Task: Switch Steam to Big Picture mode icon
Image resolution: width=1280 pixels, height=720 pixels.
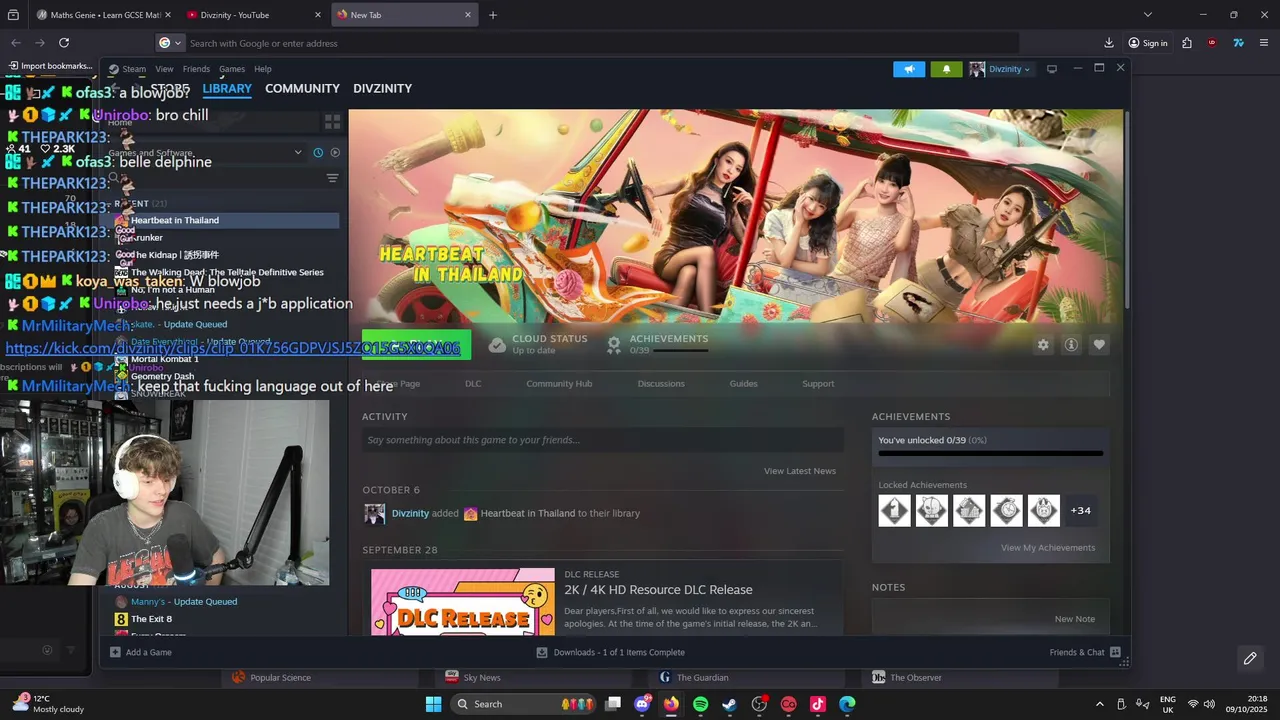Action: tap(1052, 69)
